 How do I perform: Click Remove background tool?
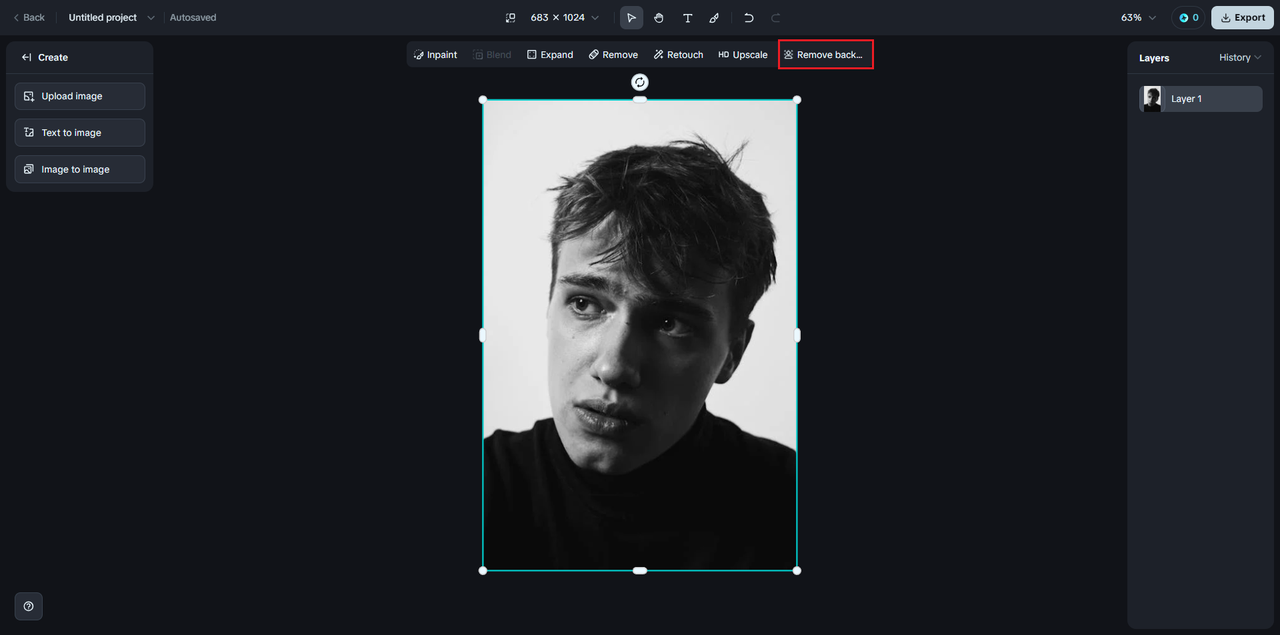tap(825, 55)
